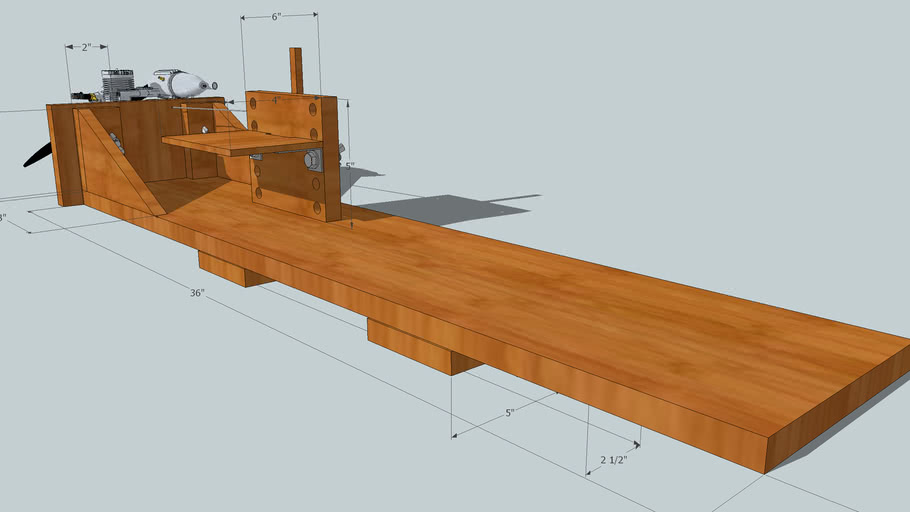
Task: Select the 2 1/2" dimension label
Action: 613,461
